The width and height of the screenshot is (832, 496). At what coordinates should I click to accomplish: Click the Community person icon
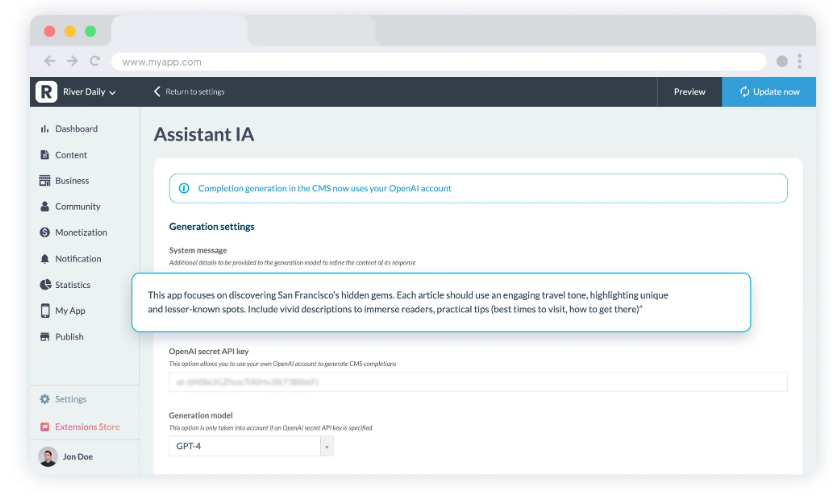(45, 207)
